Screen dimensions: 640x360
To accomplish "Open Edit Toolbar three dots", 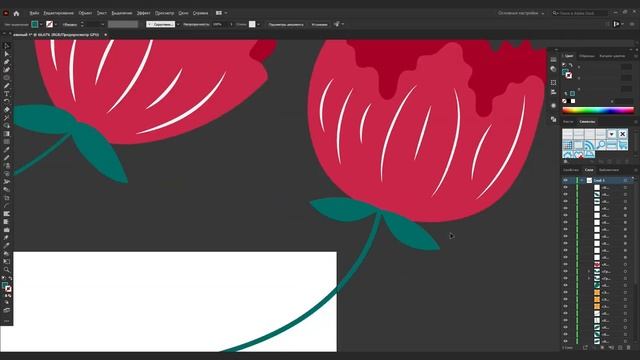I will [x=7, y=321].
